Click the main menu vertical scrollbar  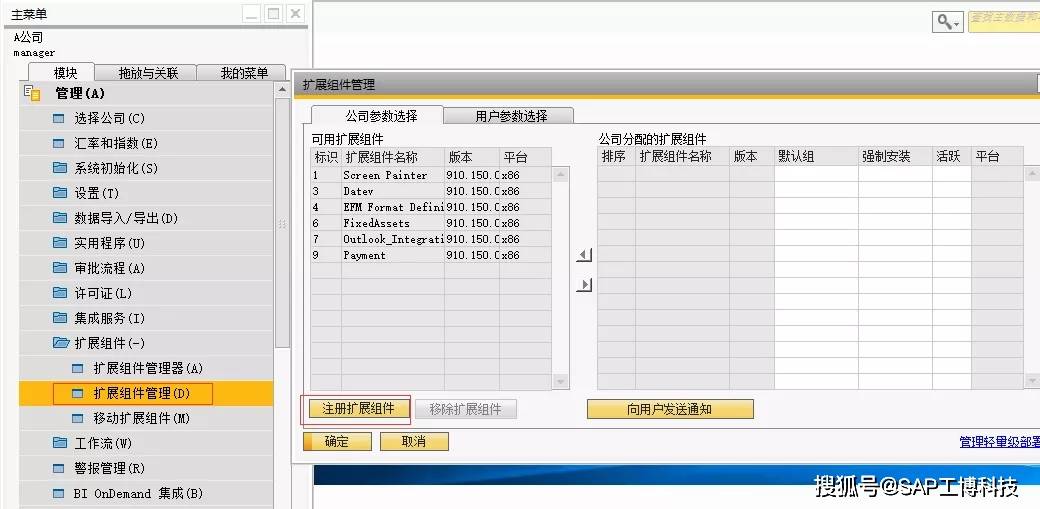pyautogui.click(x=282, y=222)
